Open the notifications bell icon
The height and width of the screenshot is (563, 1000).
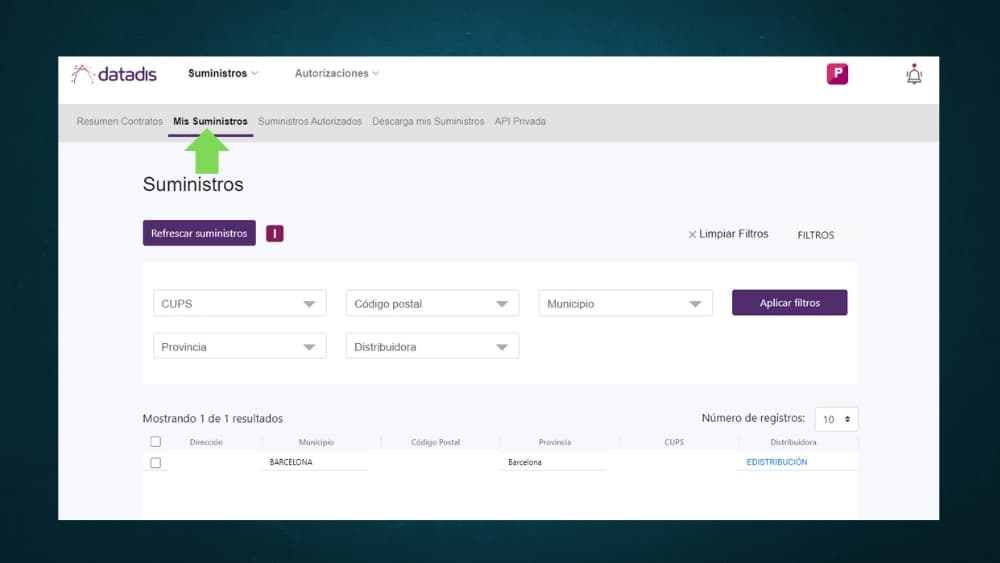913,74
